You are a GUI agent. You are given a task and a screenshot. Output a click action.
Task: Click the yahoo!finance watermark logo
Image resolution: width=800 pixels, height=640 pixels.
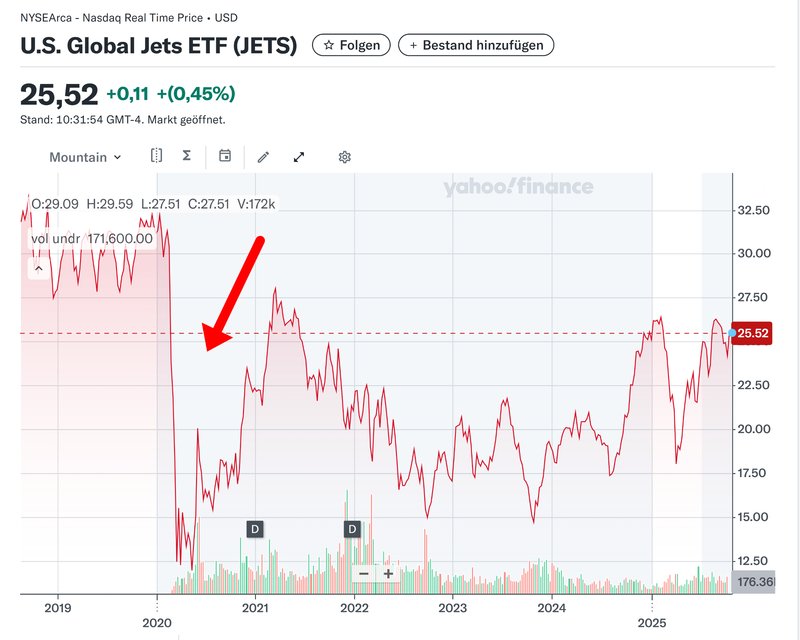point(518,187)
